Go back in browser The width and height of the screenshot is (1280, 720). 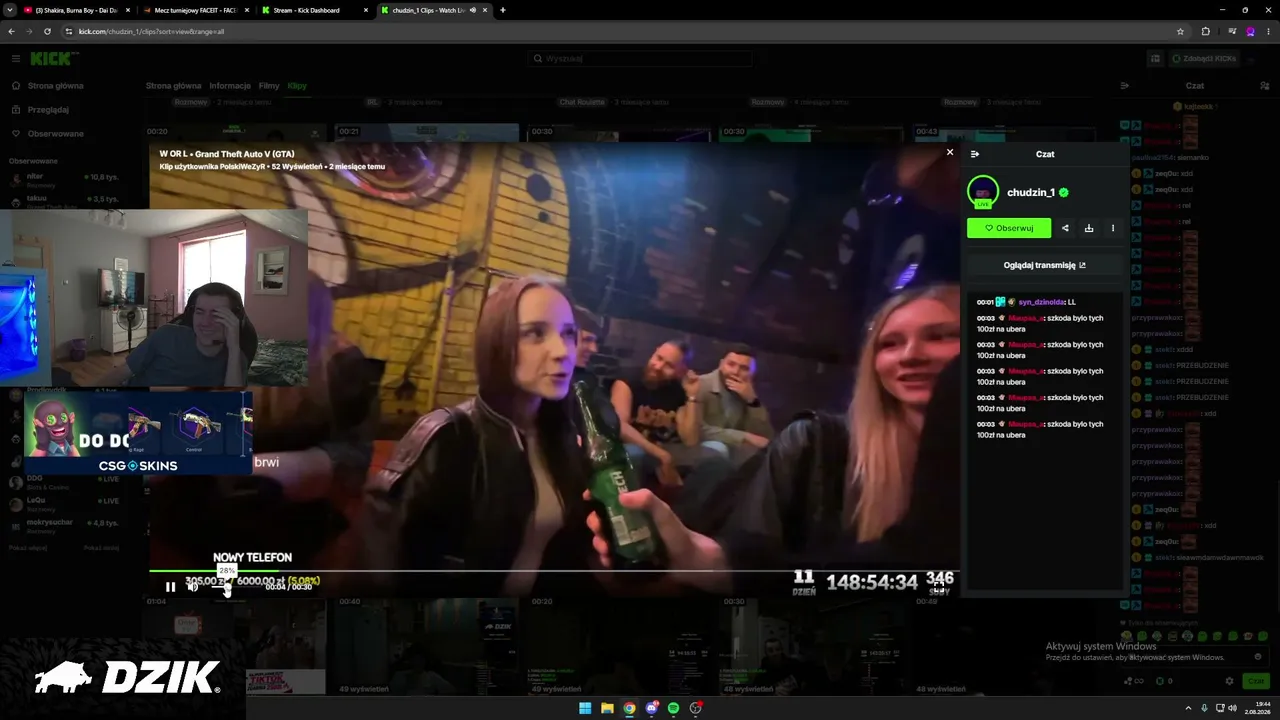(x=11, y=31)
